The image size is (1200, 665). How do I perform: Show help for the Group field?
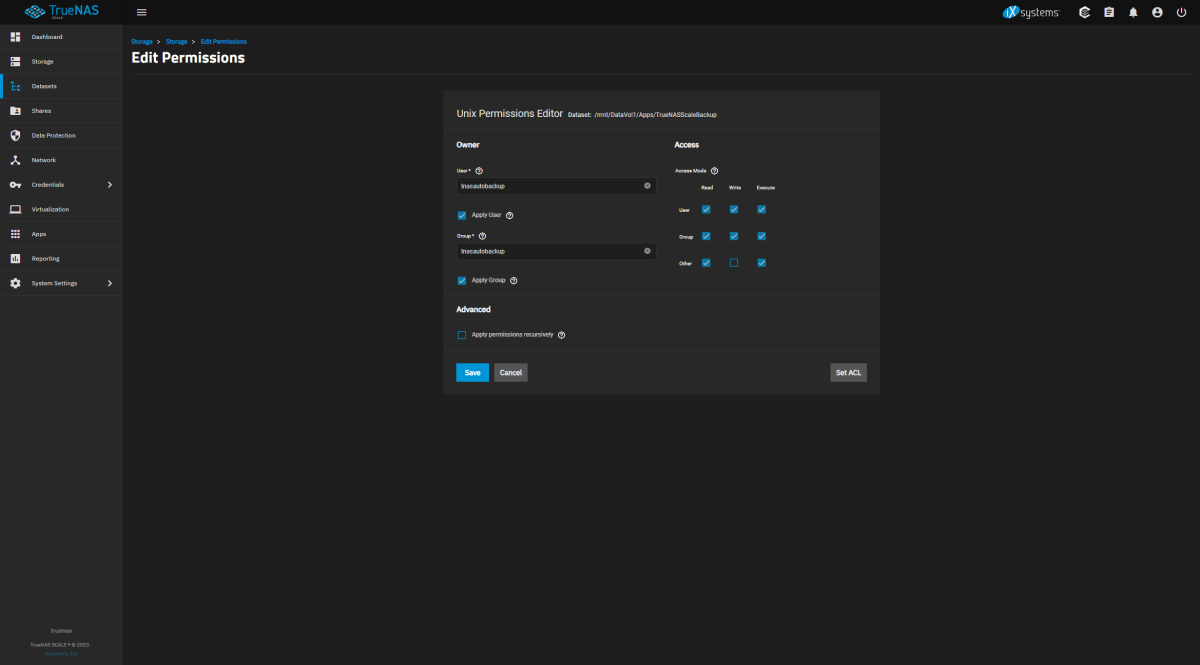[482, 236]
